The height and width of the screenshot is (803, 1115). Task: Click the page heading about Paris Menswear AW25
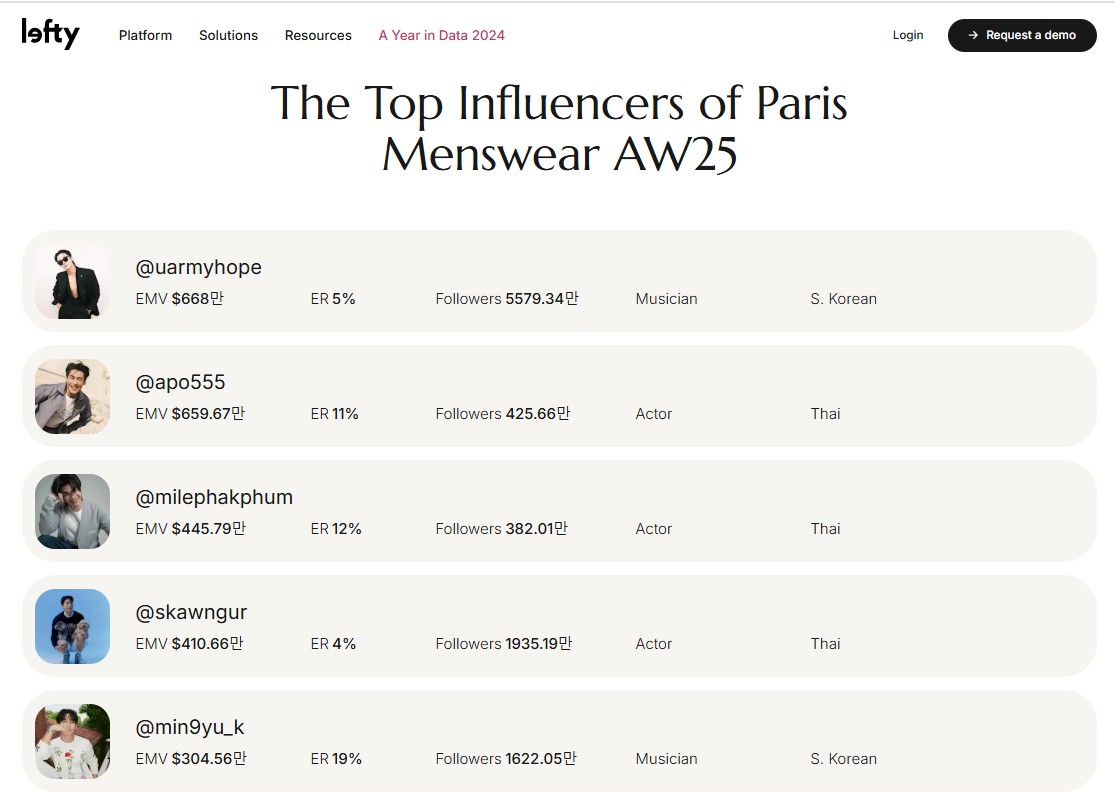point(558,128)
